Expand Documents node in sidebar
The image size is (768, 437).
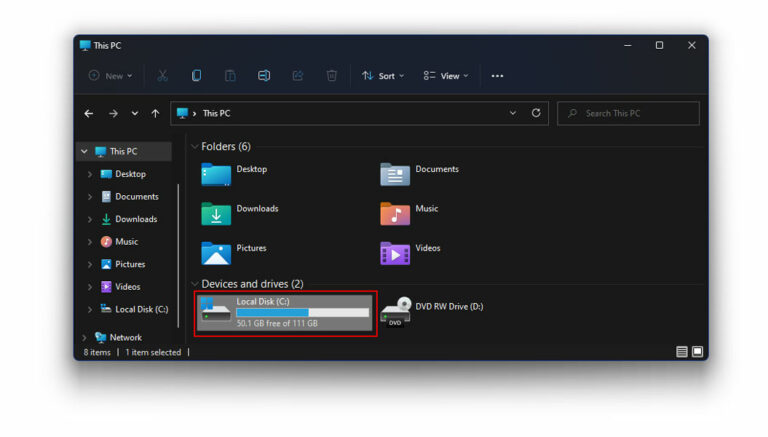[x=90, y=197]
